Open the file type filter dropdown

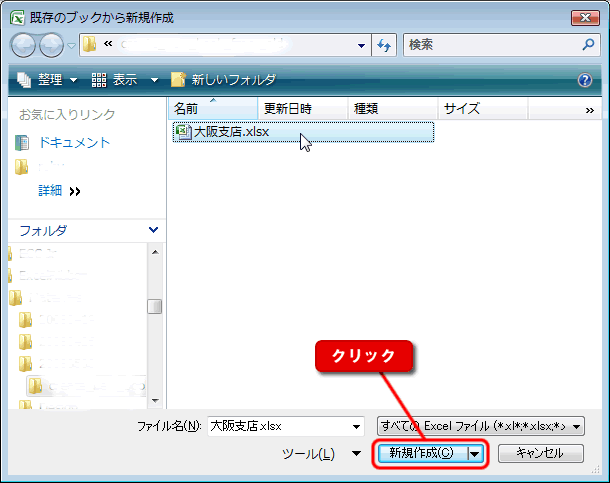coord(578,426)
